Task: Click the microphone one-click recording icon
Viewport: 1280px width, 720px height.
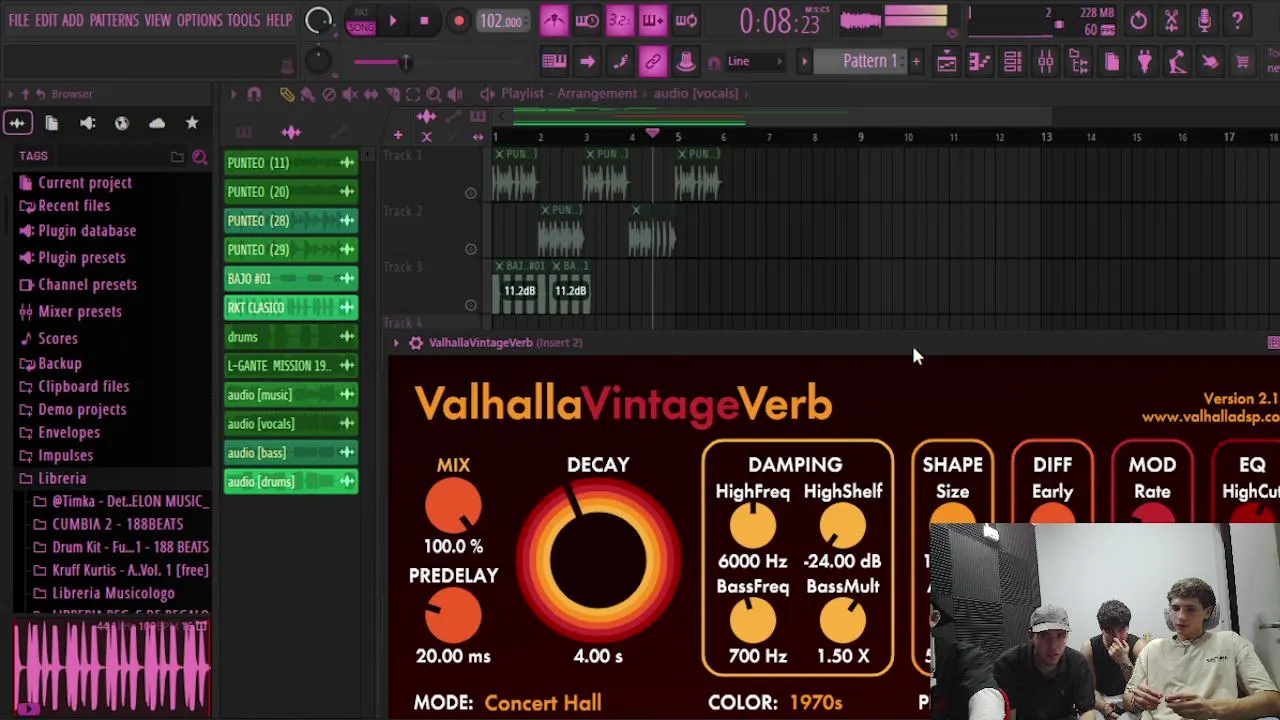Action: 1204,20
